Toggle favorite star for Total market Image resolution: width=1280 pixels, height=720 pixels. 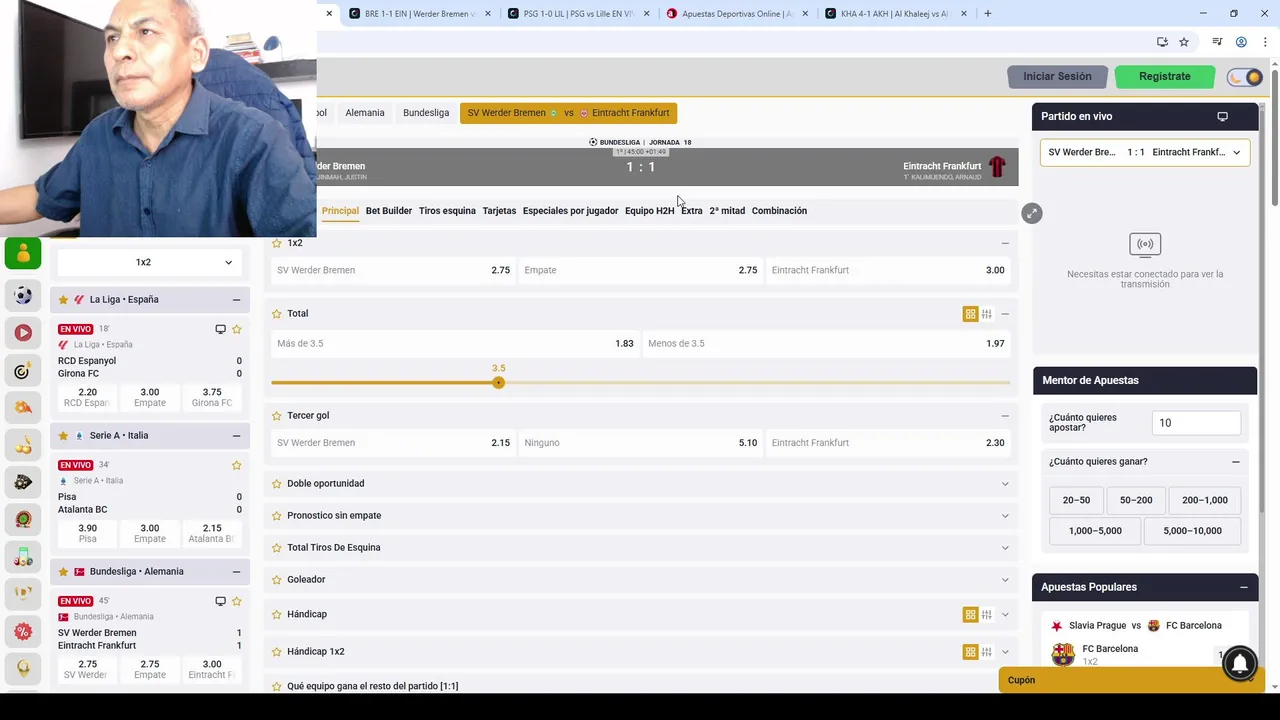coord(277,314)
